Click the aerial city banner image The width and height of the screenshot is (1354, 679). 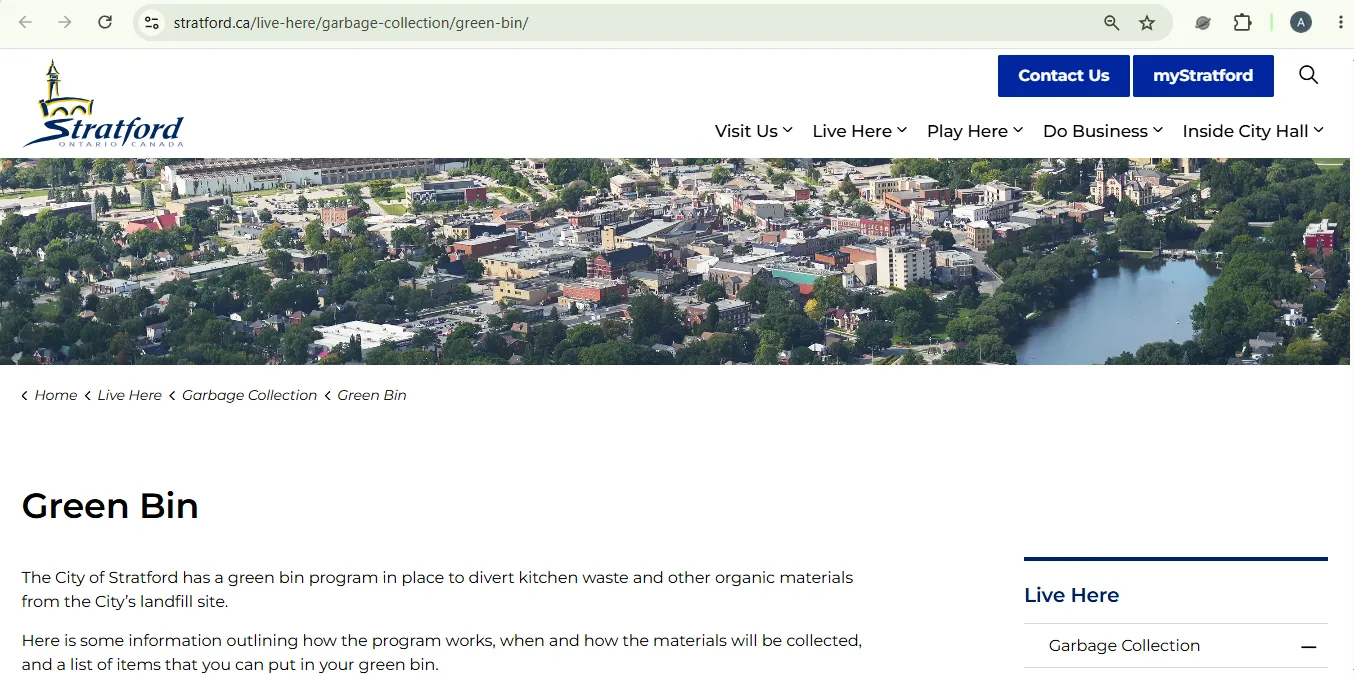[677, 261]
